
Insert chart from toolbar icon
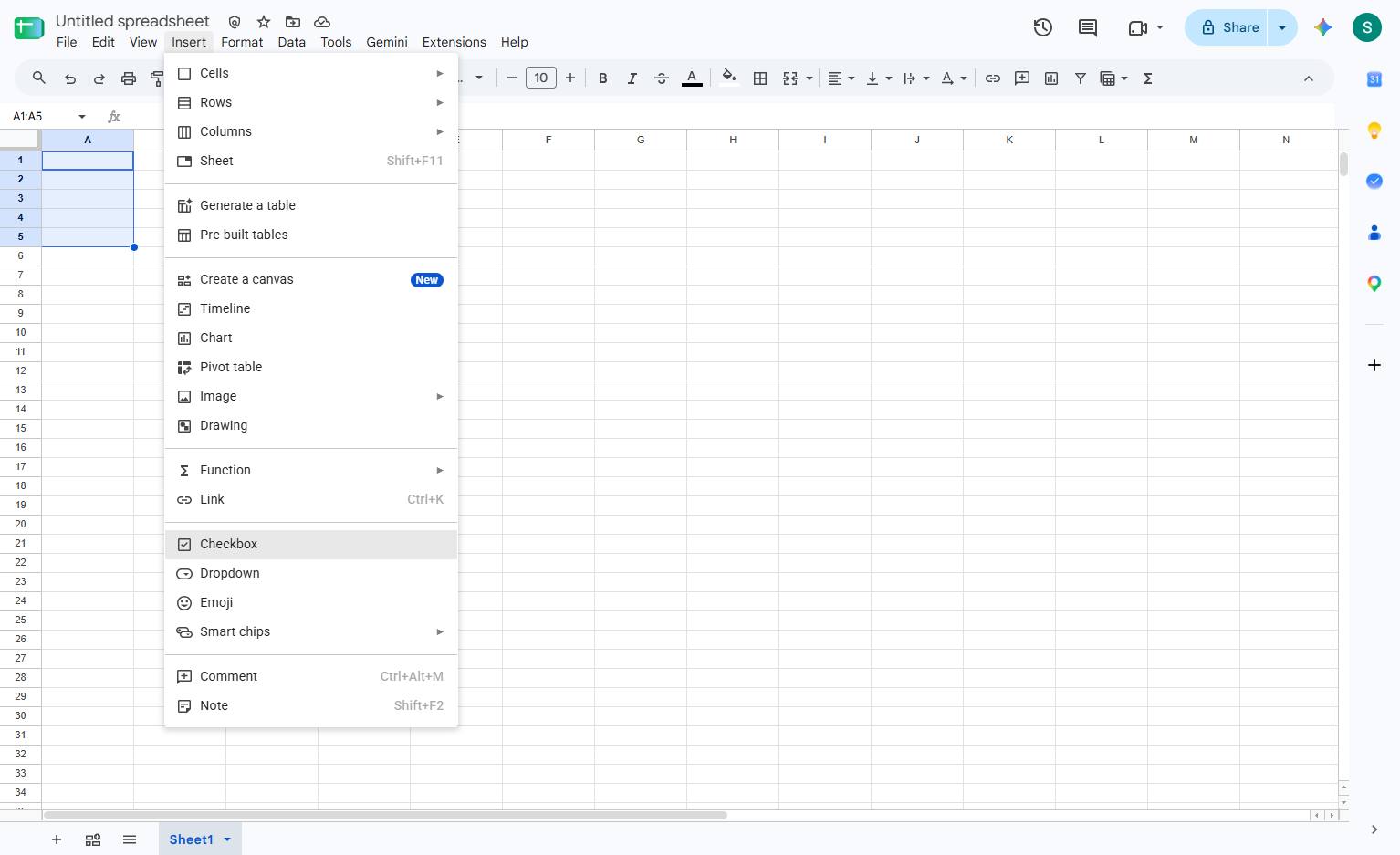click(x=1051, y=78)
